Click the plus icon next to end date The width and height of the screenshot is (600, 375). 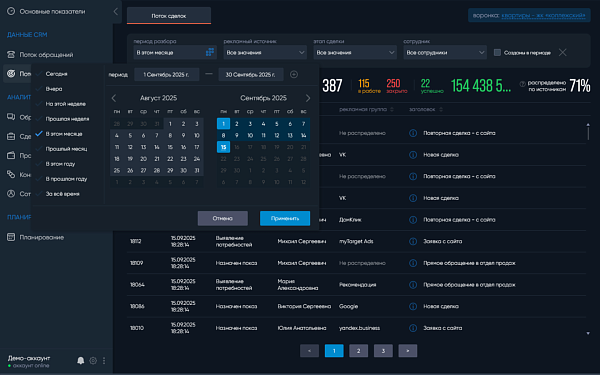pyautogui.click(x=294, y=74)
